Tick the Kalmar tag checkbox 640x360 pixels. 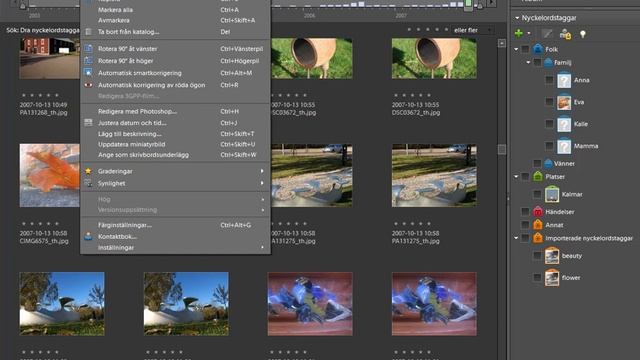tap(537, 194)
